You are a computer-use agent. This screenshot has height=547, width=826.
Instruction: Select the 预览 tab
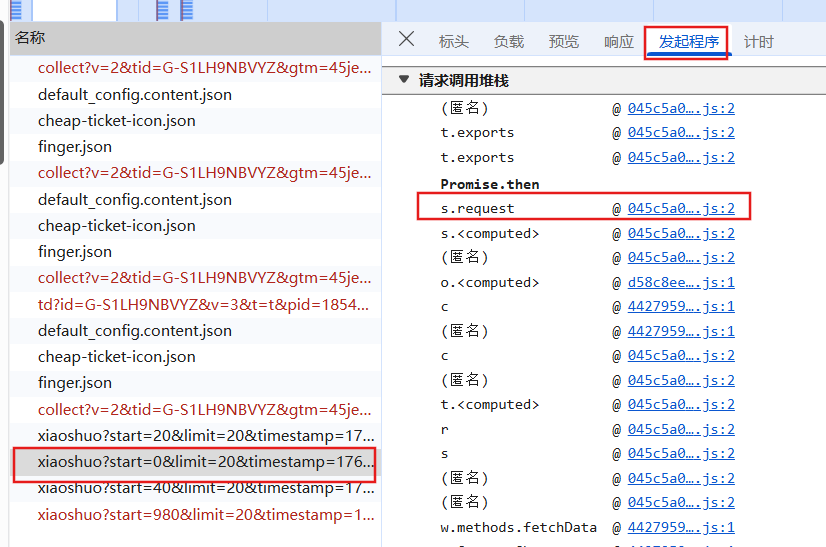563,42
